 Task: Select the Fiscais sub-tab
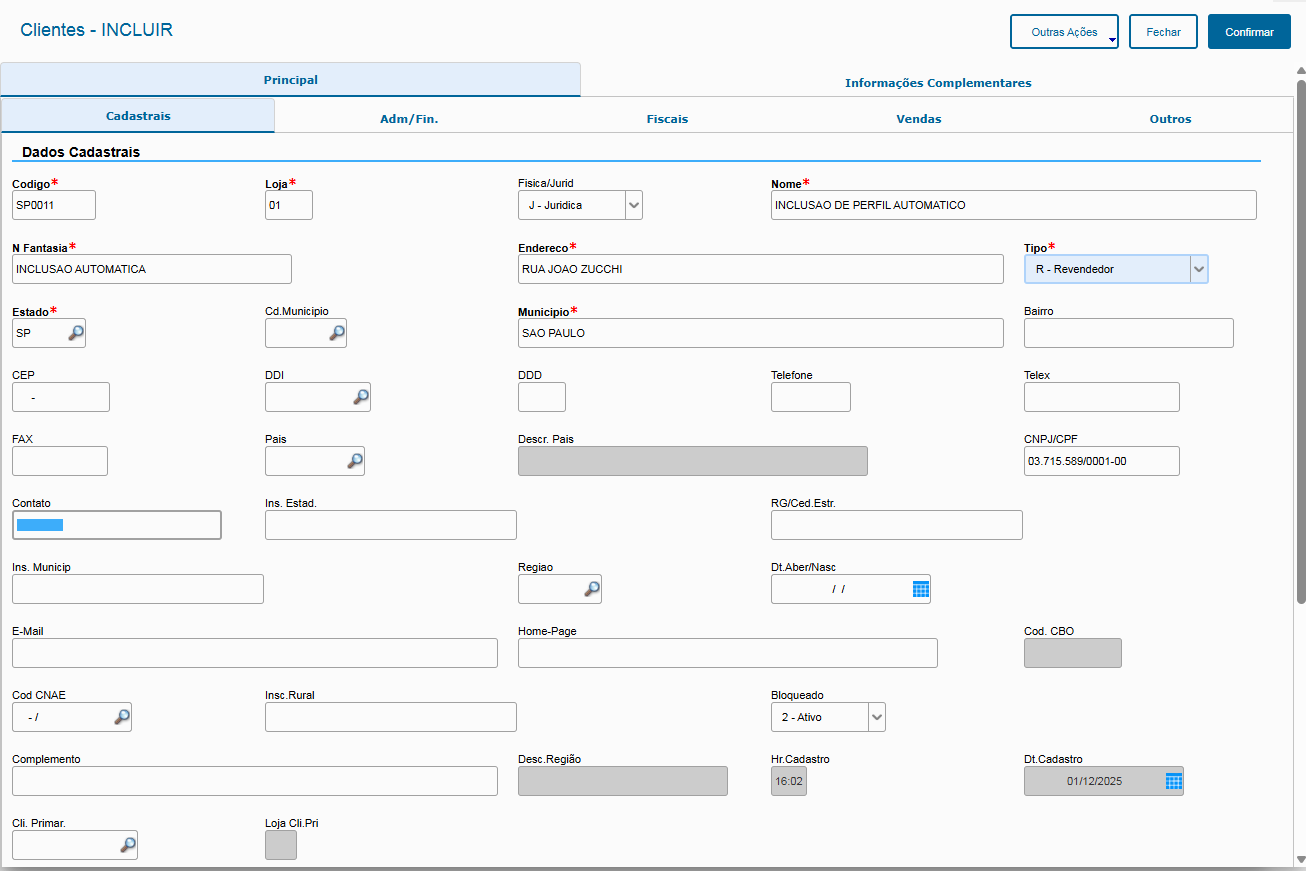[x=667, y=119]
